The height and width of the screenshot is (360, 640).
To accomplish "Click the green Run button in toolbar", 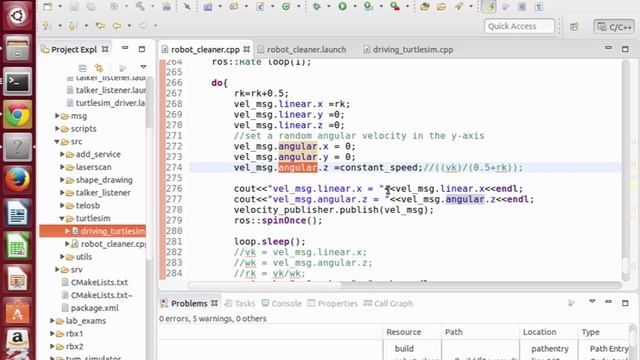I will (342, 6).
